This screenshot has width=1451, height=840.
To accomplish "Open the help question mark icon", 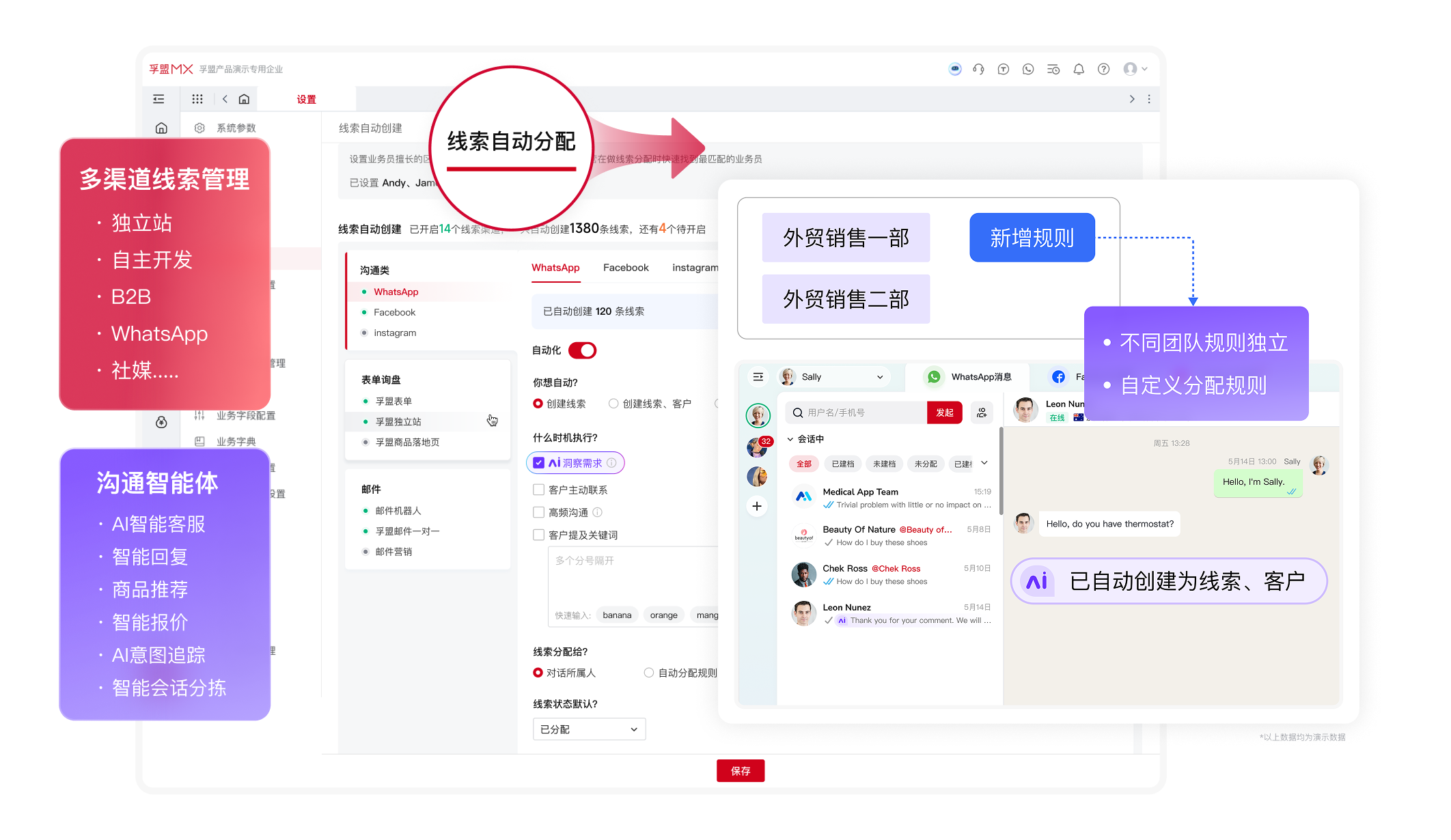I will (x=1103, y=69).
